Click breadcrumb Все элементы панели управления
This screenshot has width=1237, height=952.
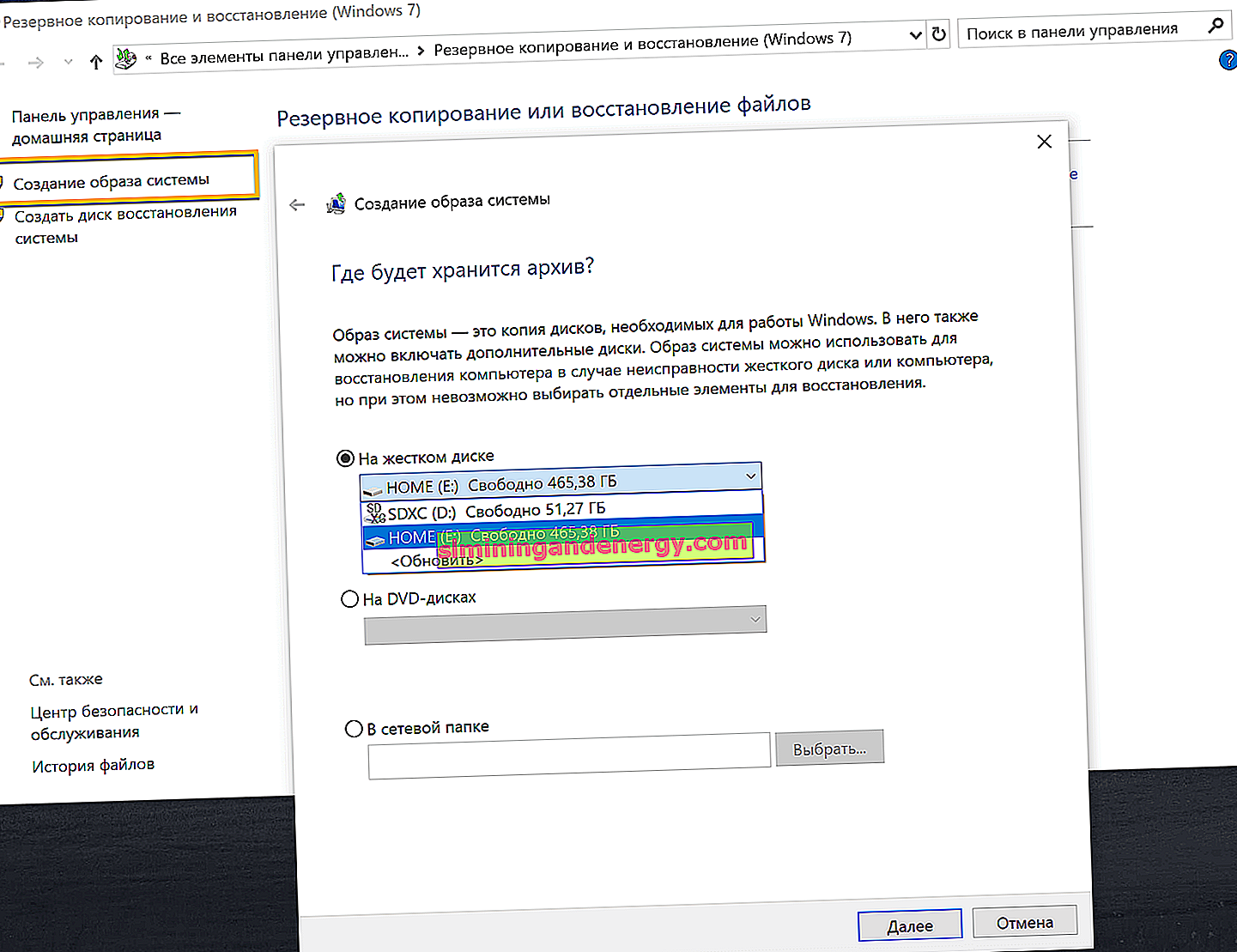[284, 55]
